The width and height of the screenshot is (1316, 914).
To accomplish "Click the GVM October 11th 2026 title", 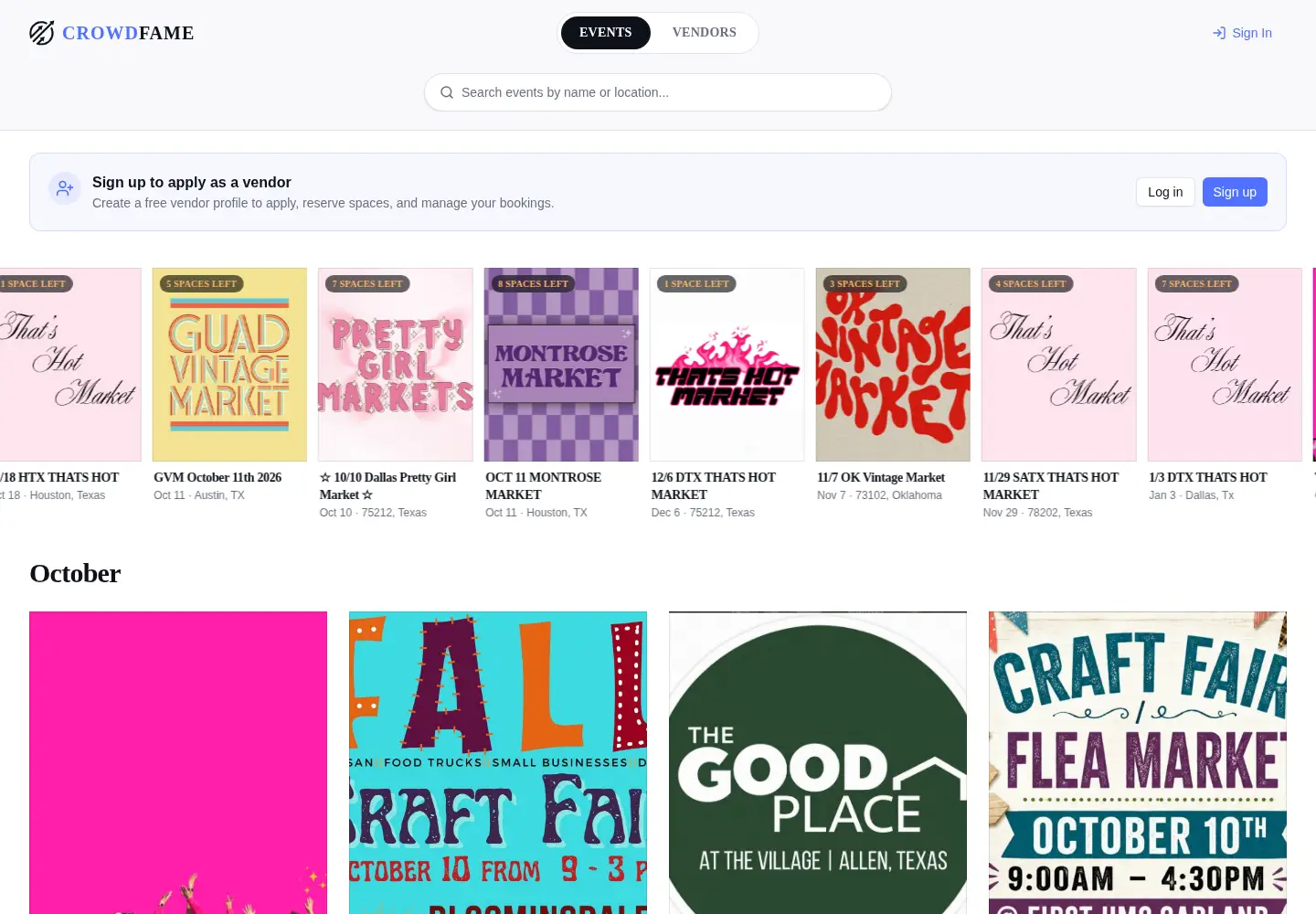I will click(x=218, y=477).
